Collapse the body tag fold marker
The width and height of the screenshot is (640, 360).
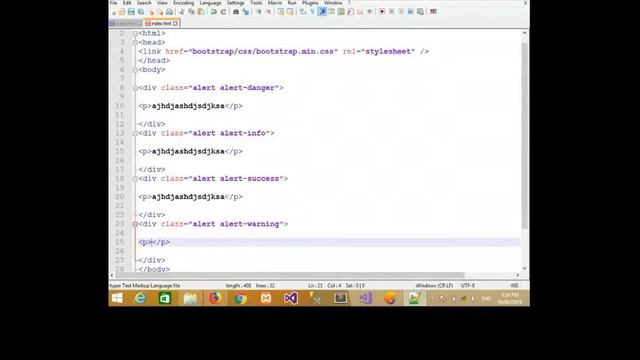pyautogui.click(x=135, y=70)
